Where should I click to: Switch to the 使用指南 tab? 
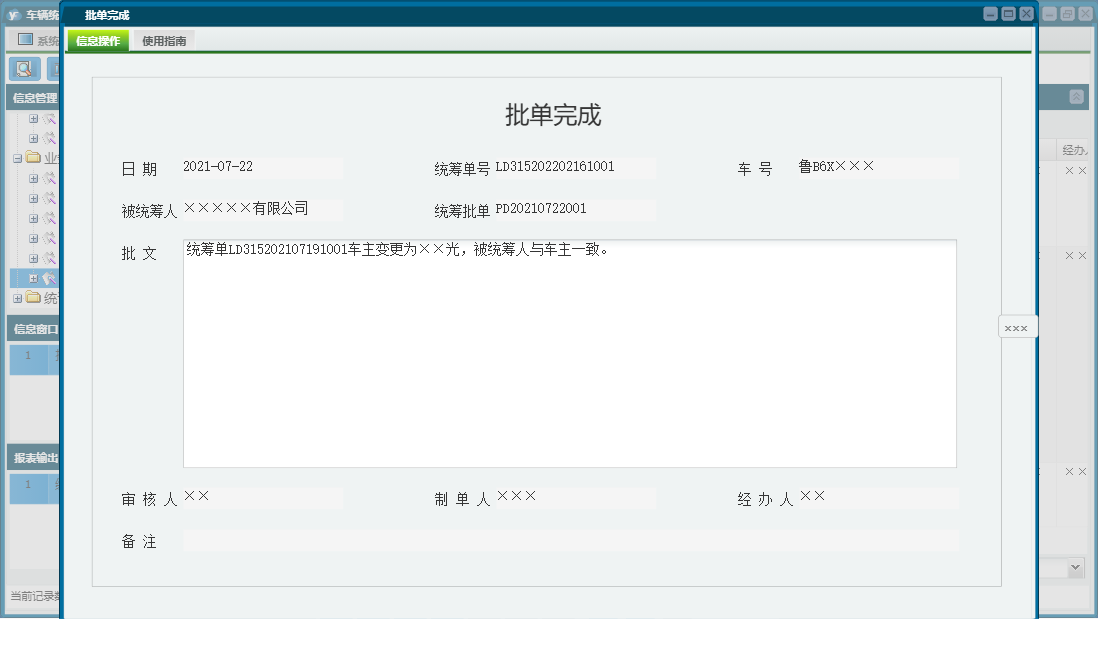click(162, 42)
